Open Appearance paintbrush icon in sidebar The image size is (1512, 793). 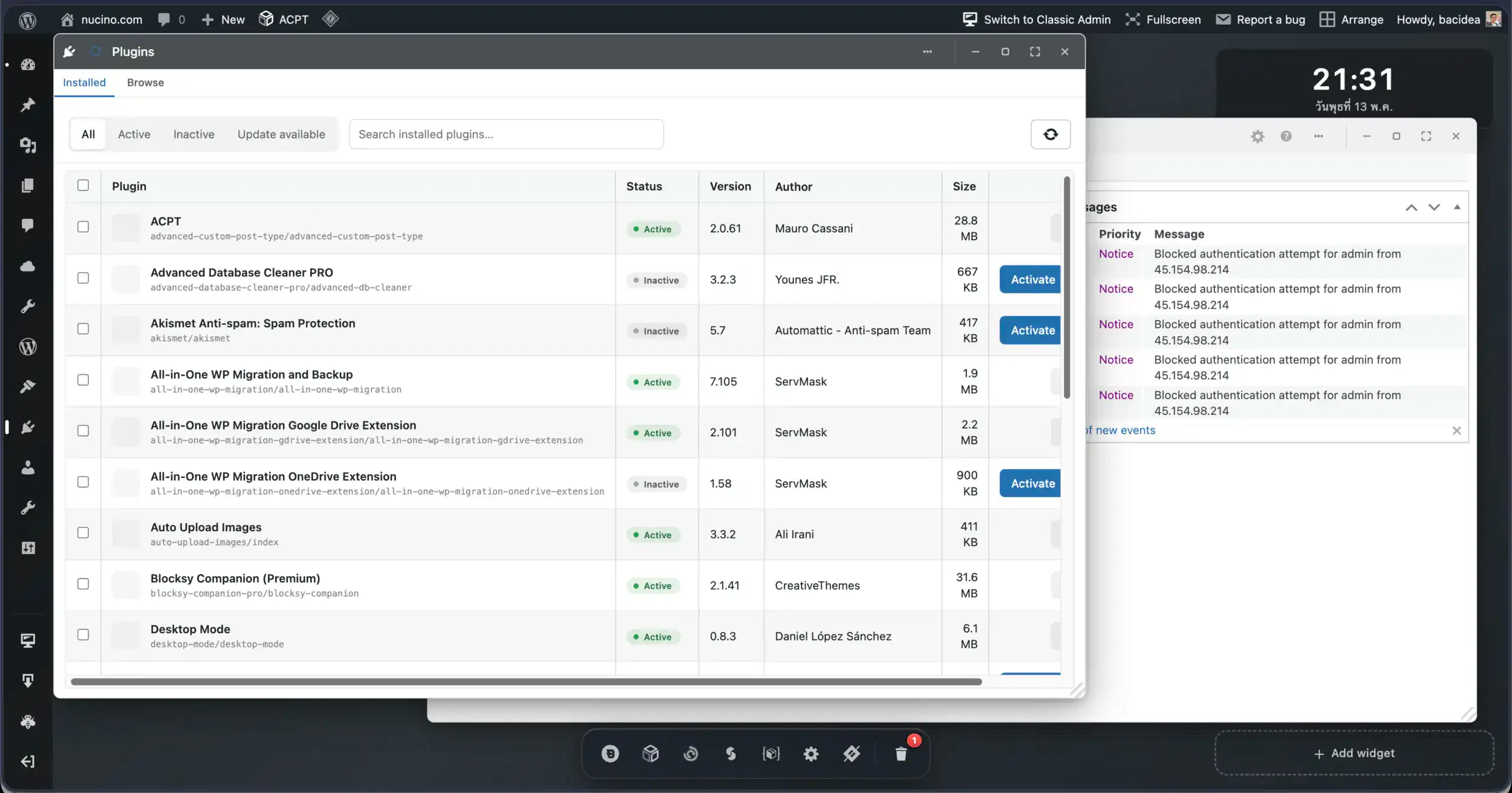click(28, 387)
